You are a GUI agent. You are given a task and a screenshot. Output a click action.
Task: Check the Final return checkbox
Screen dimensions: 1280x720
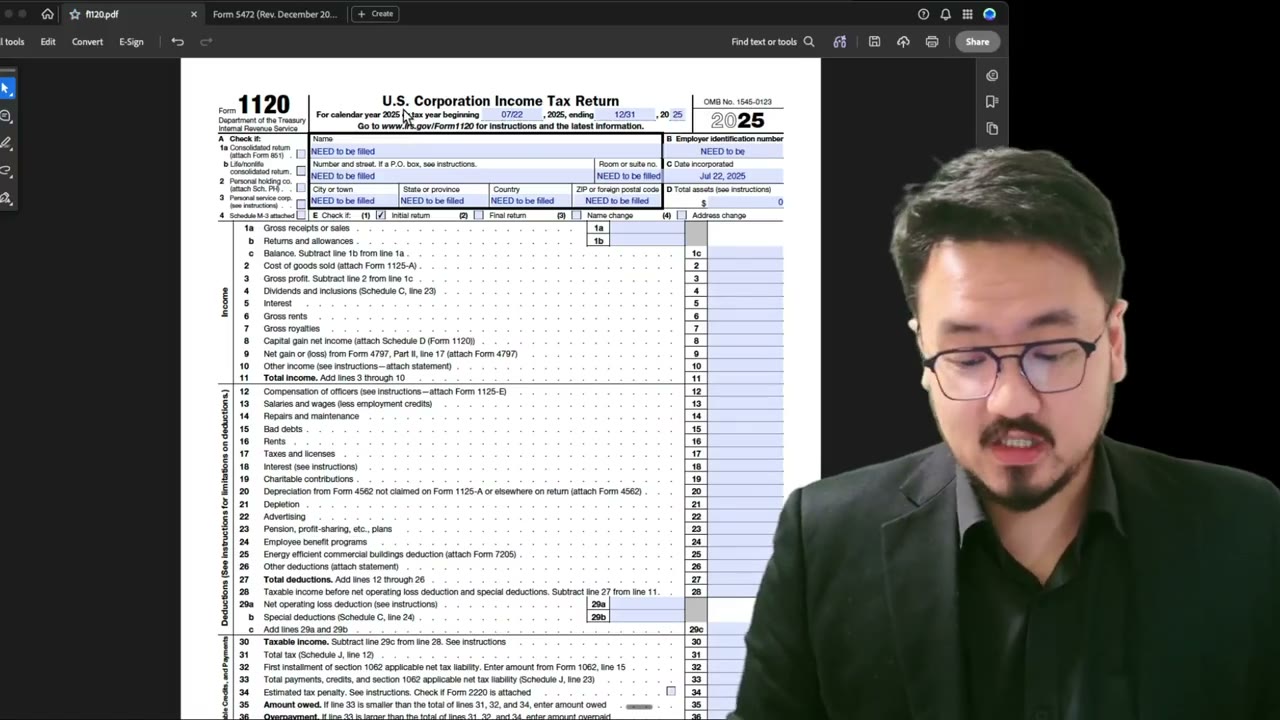478,215
